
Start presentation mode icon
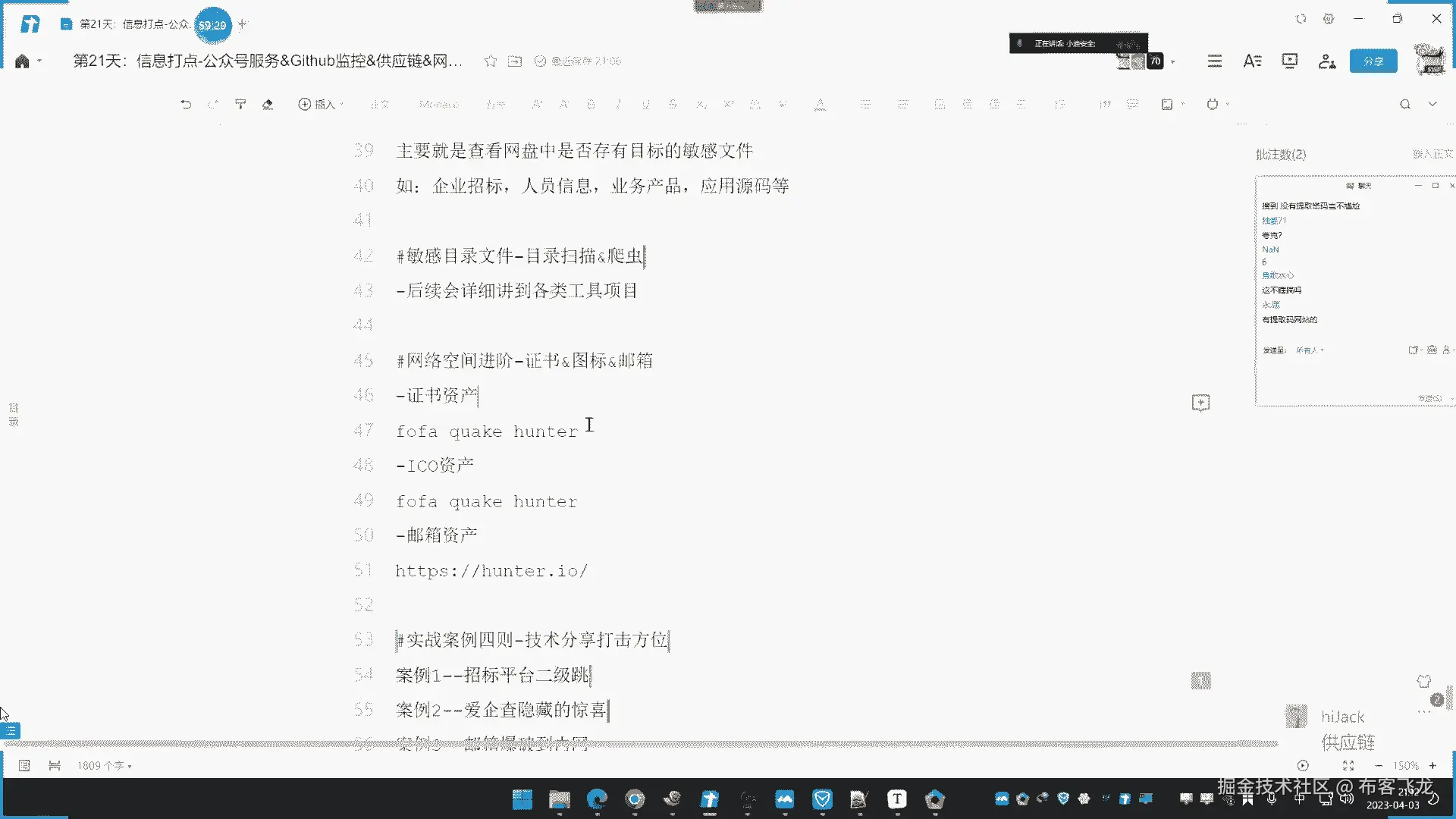click(x=1289, y=61)
